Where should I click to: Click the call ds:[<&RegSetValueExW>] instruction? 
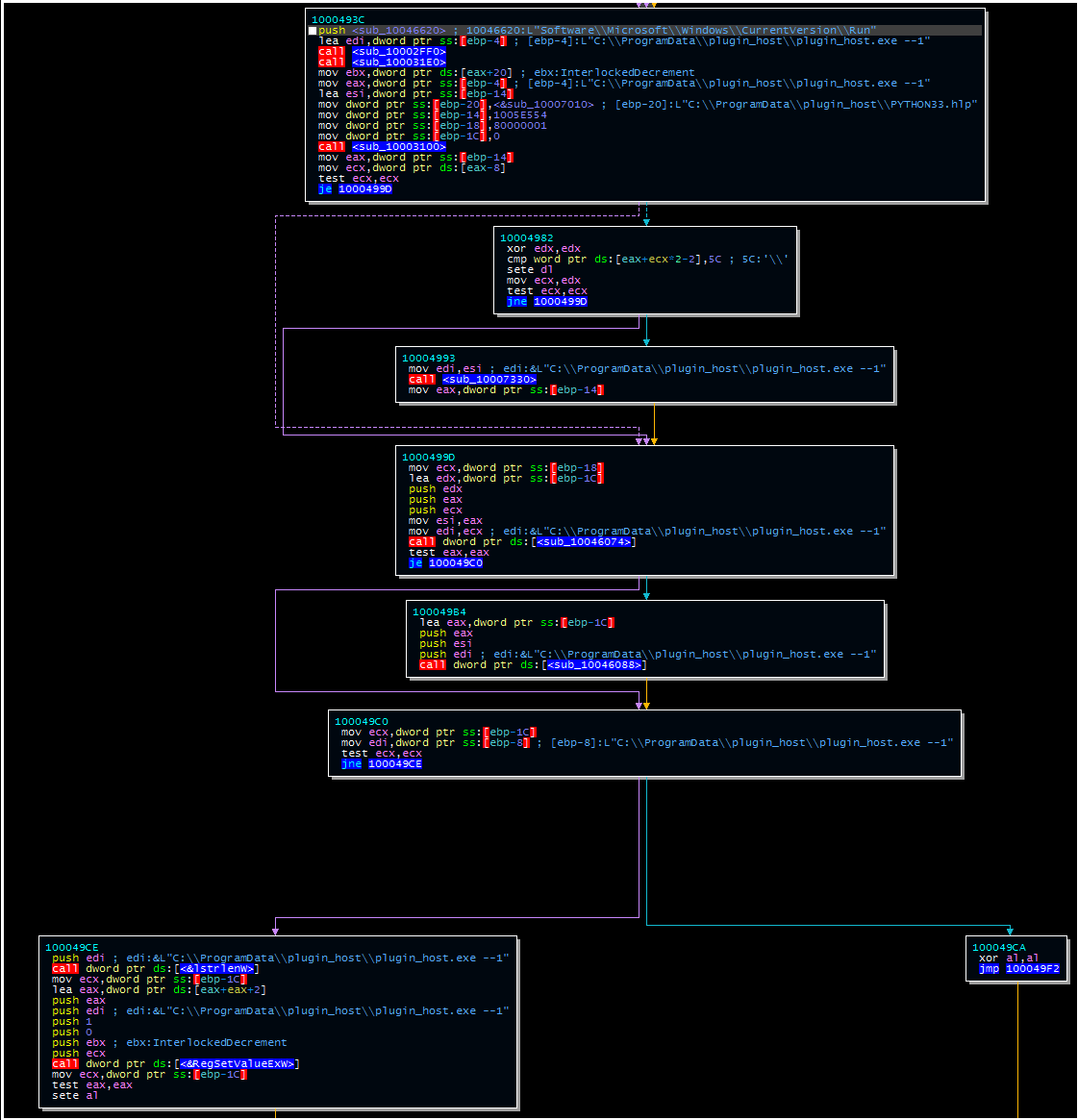point(176,1063)
